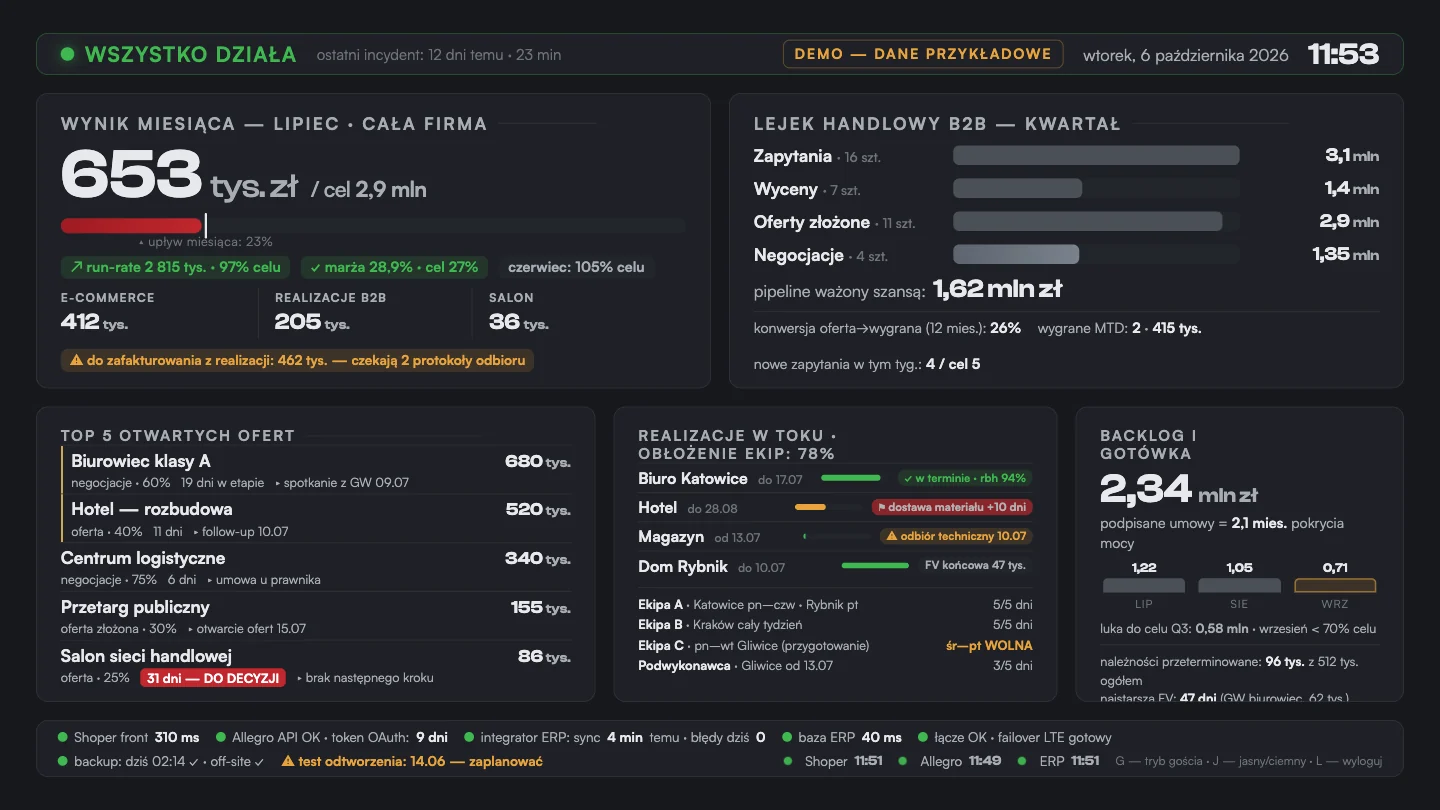The width and height of the screenshot is (1440, 810).
Task: Select the Centrum logistyczne offer
Action: pyautogui.click(x=316, y=567)
